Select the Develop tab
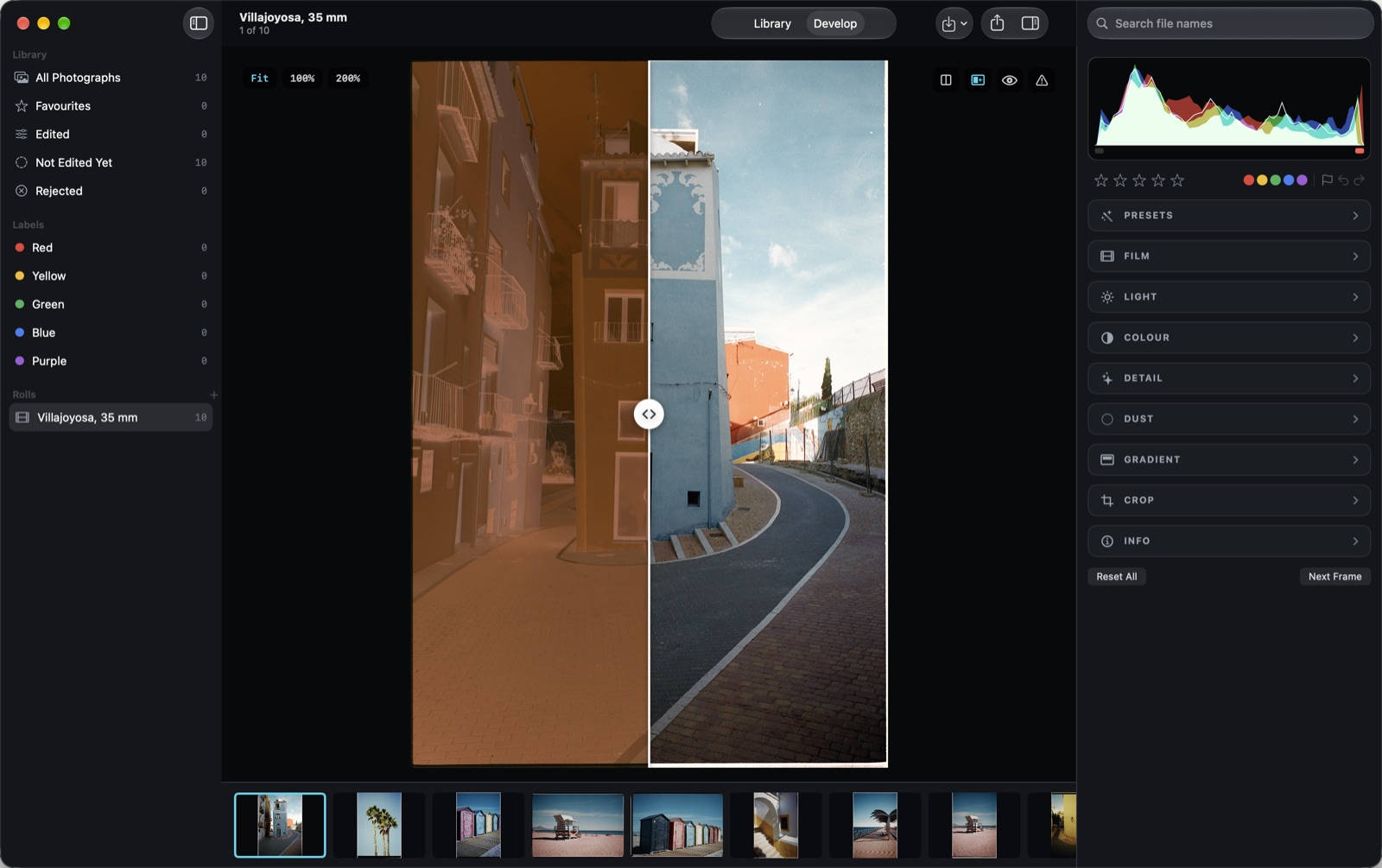The height and width of the screenshot is (868, 1382). point(835,23)
